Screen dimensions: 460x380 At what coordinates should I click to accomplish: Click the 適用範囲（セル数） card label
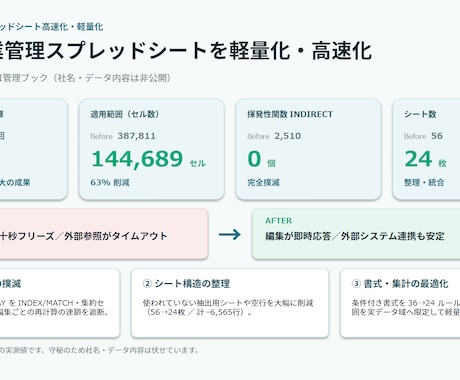point(125,114)
